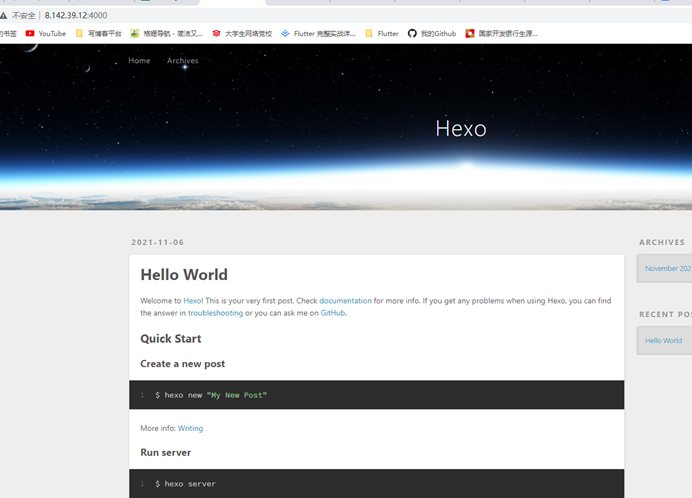Follow the Hexo link in welcome text
The image size is (692, 498).
[x=193, y=301]
